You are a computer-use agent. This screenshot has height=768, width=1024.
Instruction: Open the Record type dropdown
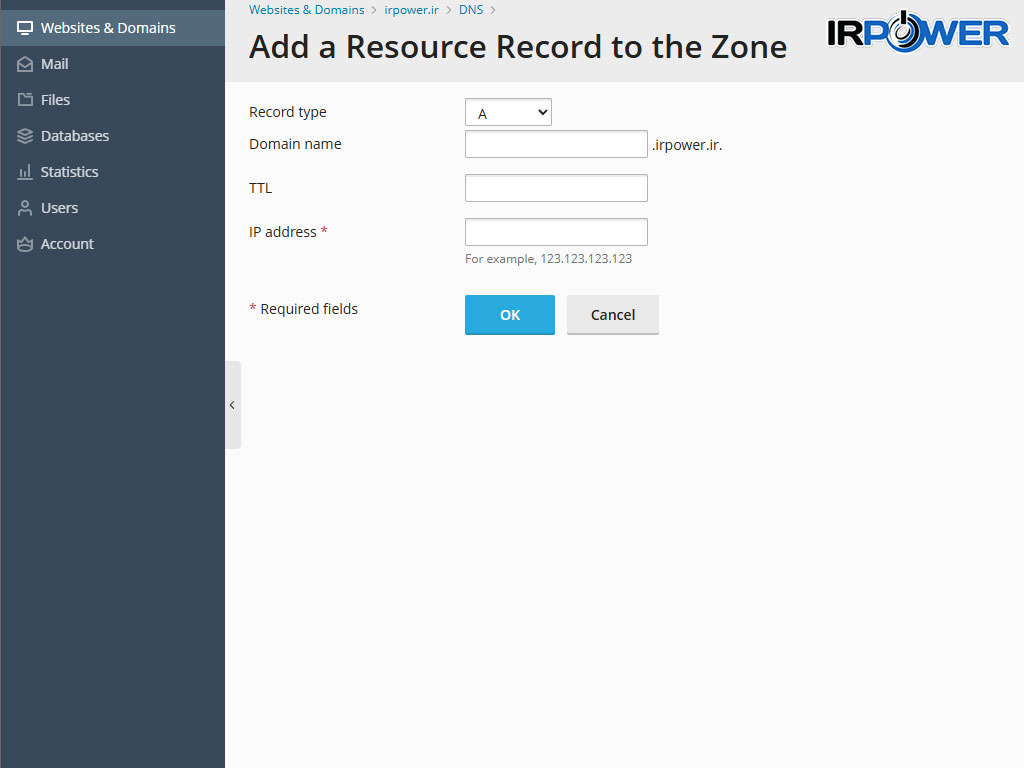coord(508,113)
